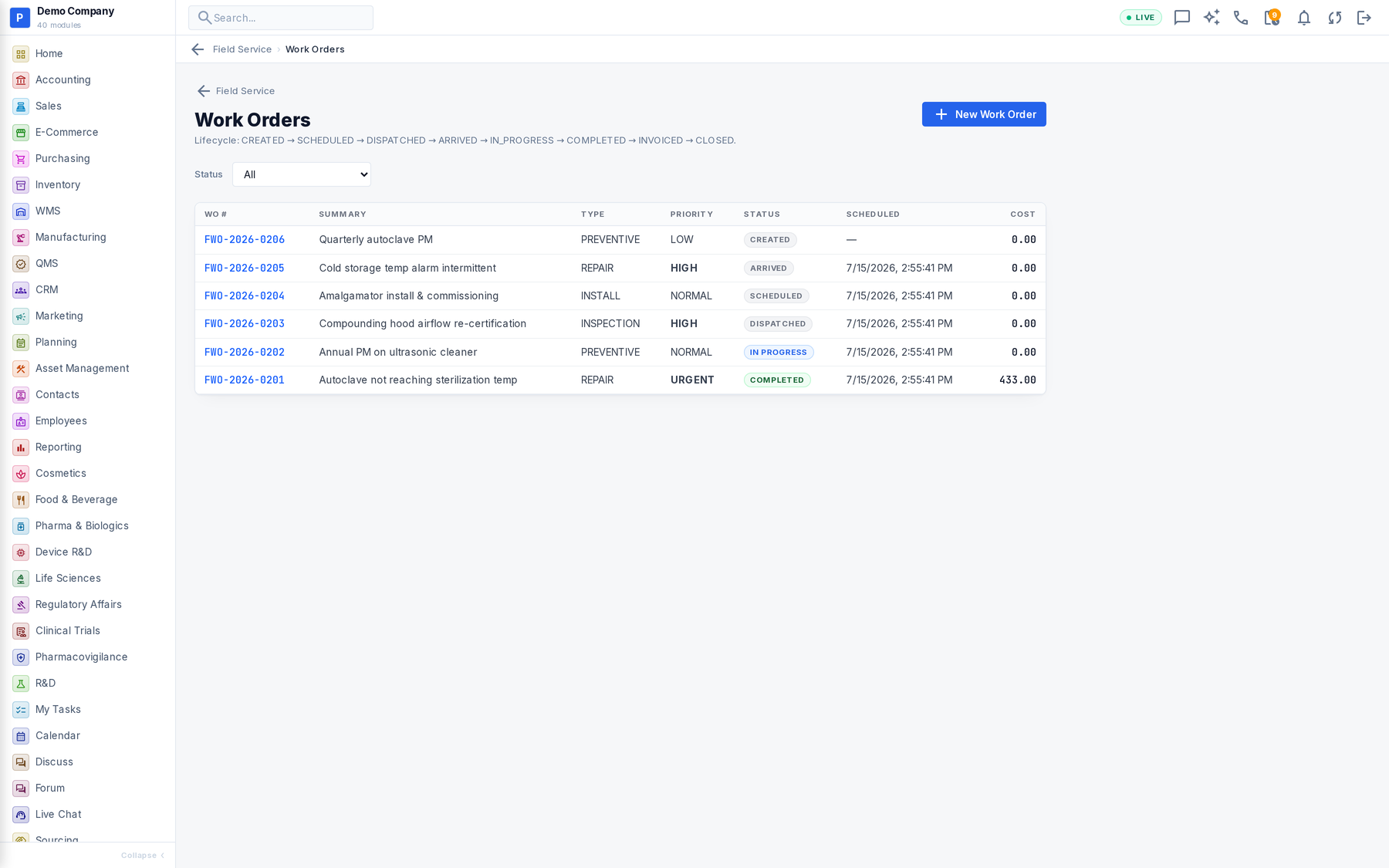
Task: Click the 433.00 cost value
Action: 1017,380
